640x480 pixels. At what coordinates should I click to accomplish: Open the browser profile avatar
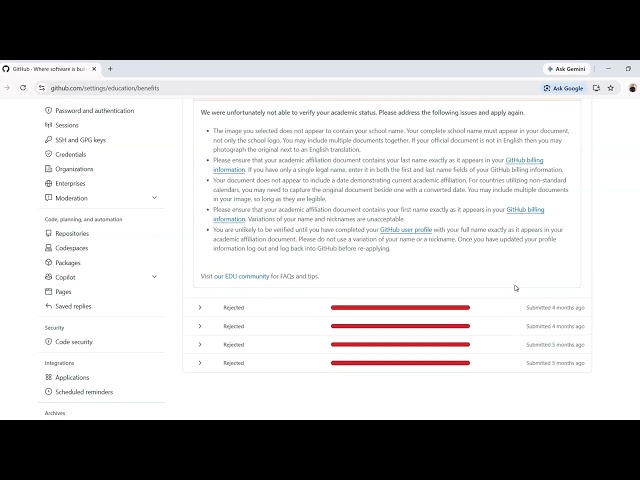tap(632, 88)
